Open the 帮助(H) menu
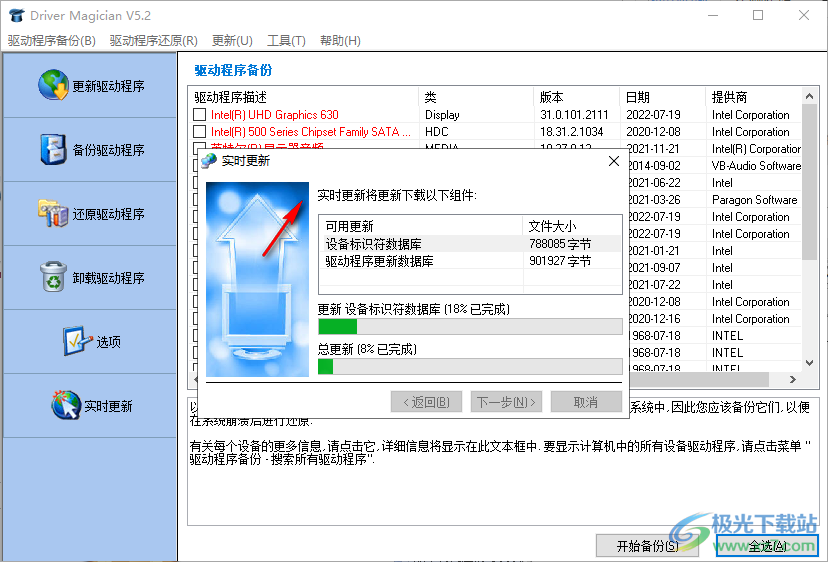The width and height of the screenshot is (828, 562). 341,41
